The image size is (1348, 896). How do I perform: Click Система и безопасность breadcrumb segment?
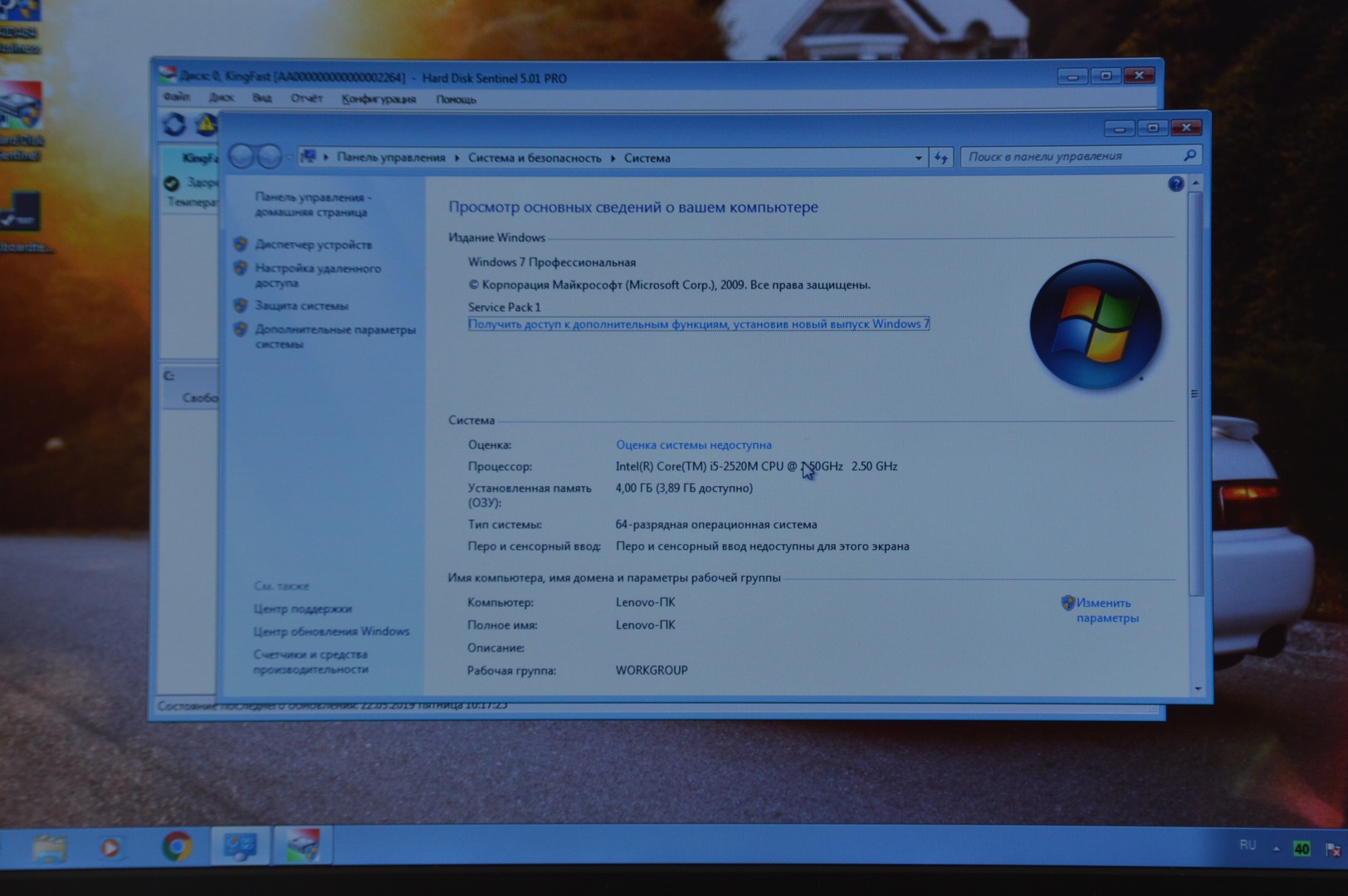point(535,158)
